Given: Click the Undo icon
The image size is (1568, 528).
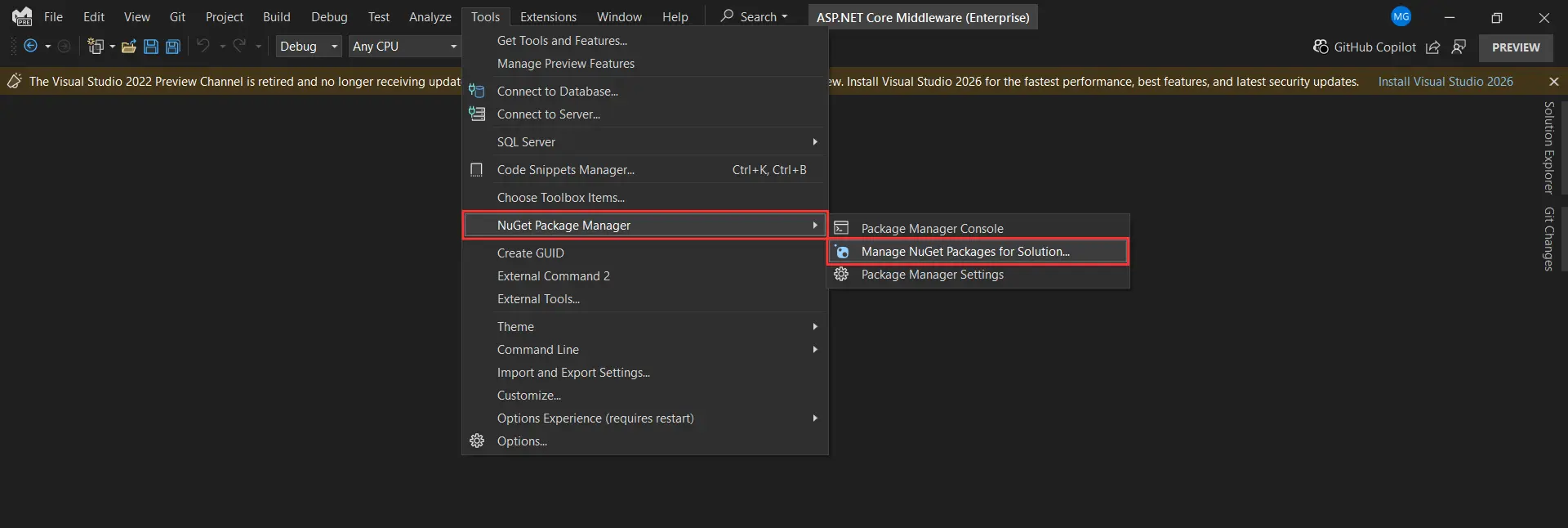Looking at the screenshot, I should (x=203, y=46).
